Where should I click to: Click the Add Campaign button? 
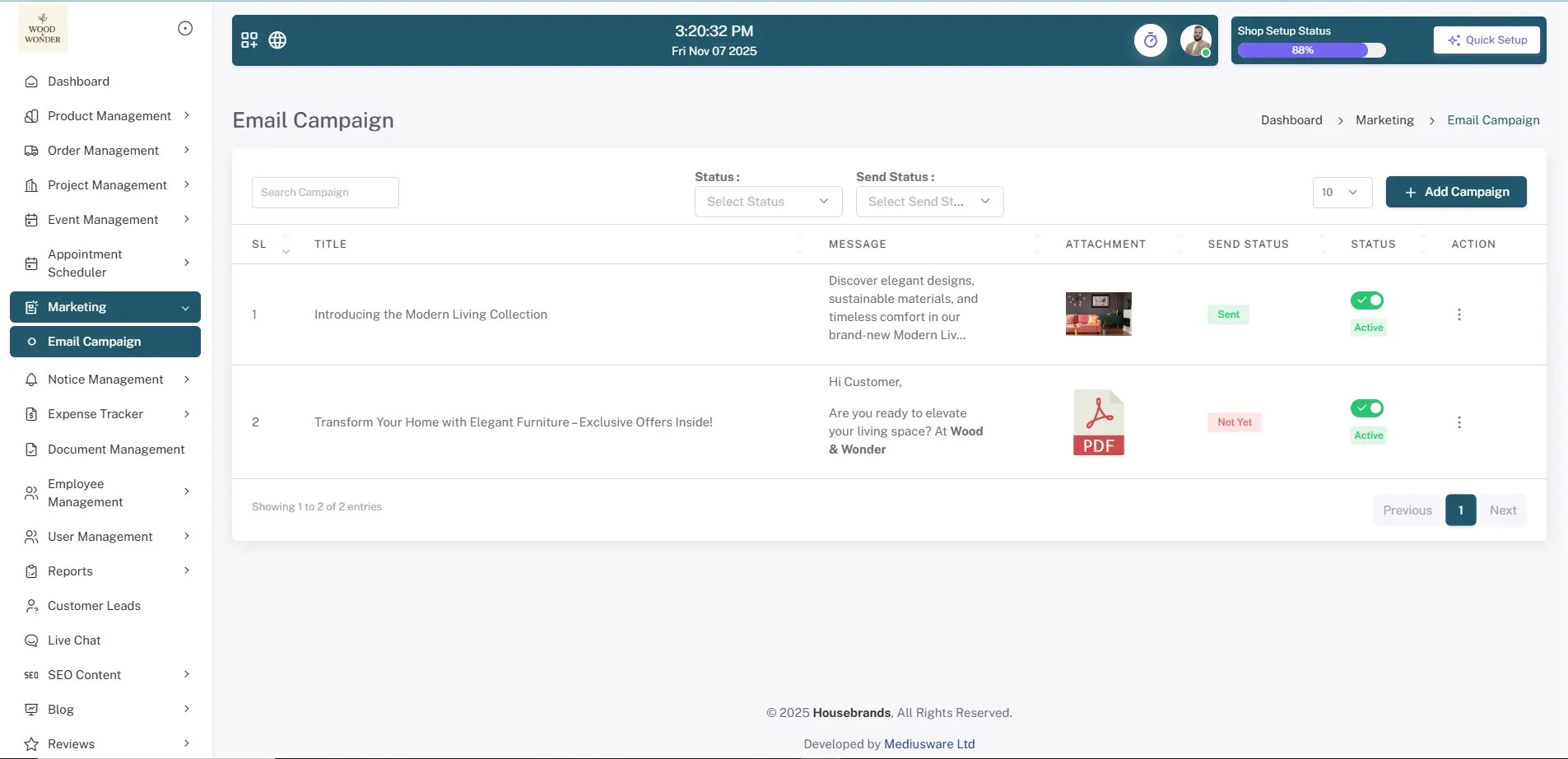(x=1455, y=192)
